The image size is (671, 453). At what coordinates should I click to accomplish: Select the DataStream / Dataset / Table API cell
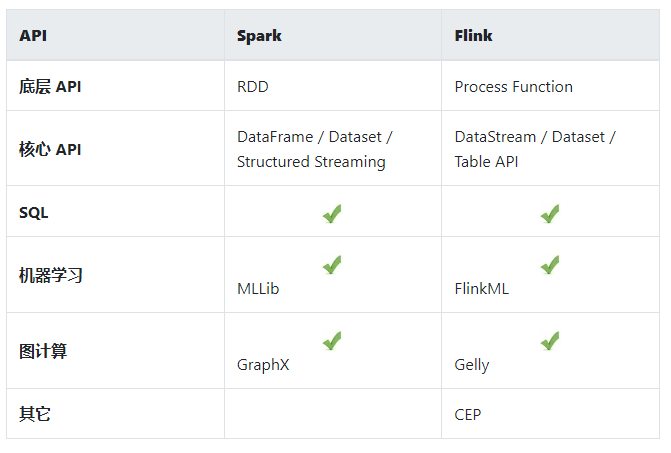tap(534, 149)
